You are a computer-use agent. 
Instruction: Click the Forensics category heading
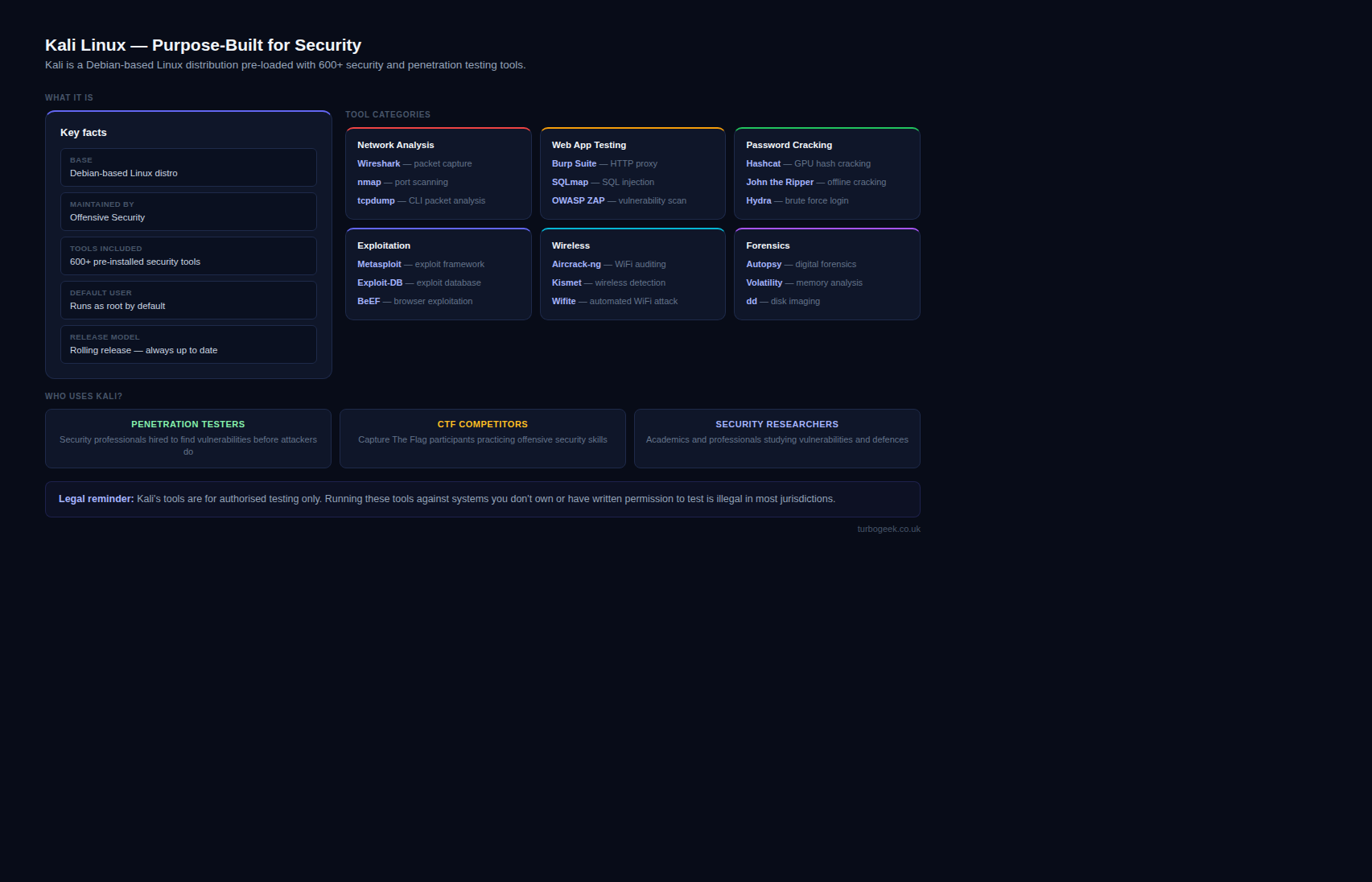[x=768, y=245]
